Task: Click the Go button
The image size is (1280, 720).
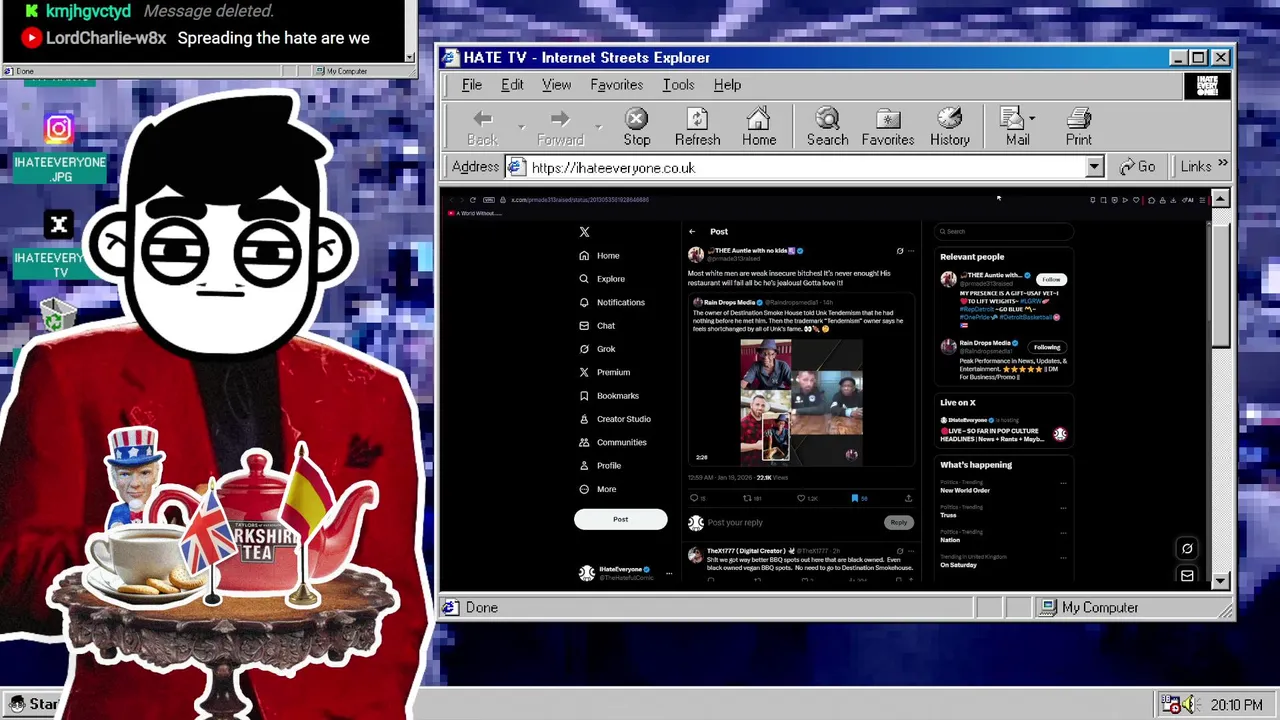Action: 1137,167
